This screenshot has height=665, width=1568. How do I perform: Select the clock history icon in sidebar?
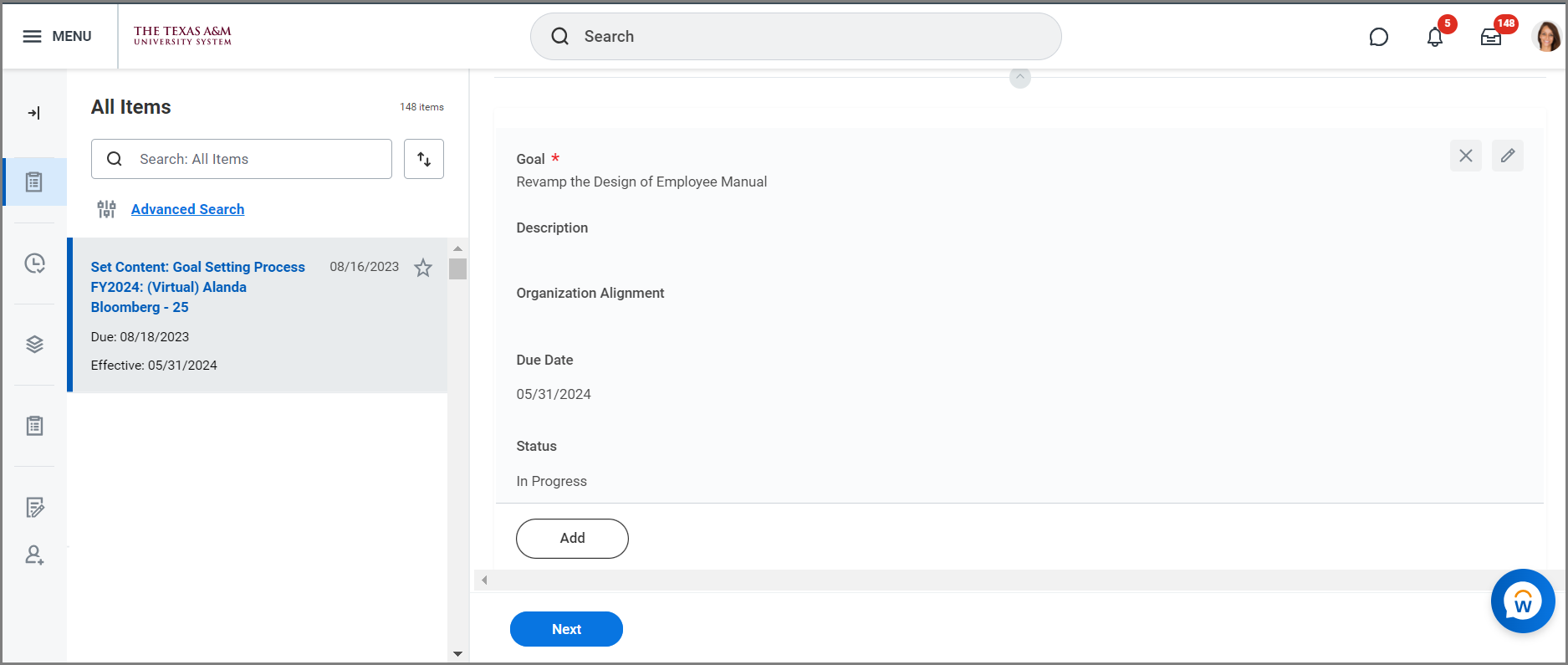tap(34, 263)
